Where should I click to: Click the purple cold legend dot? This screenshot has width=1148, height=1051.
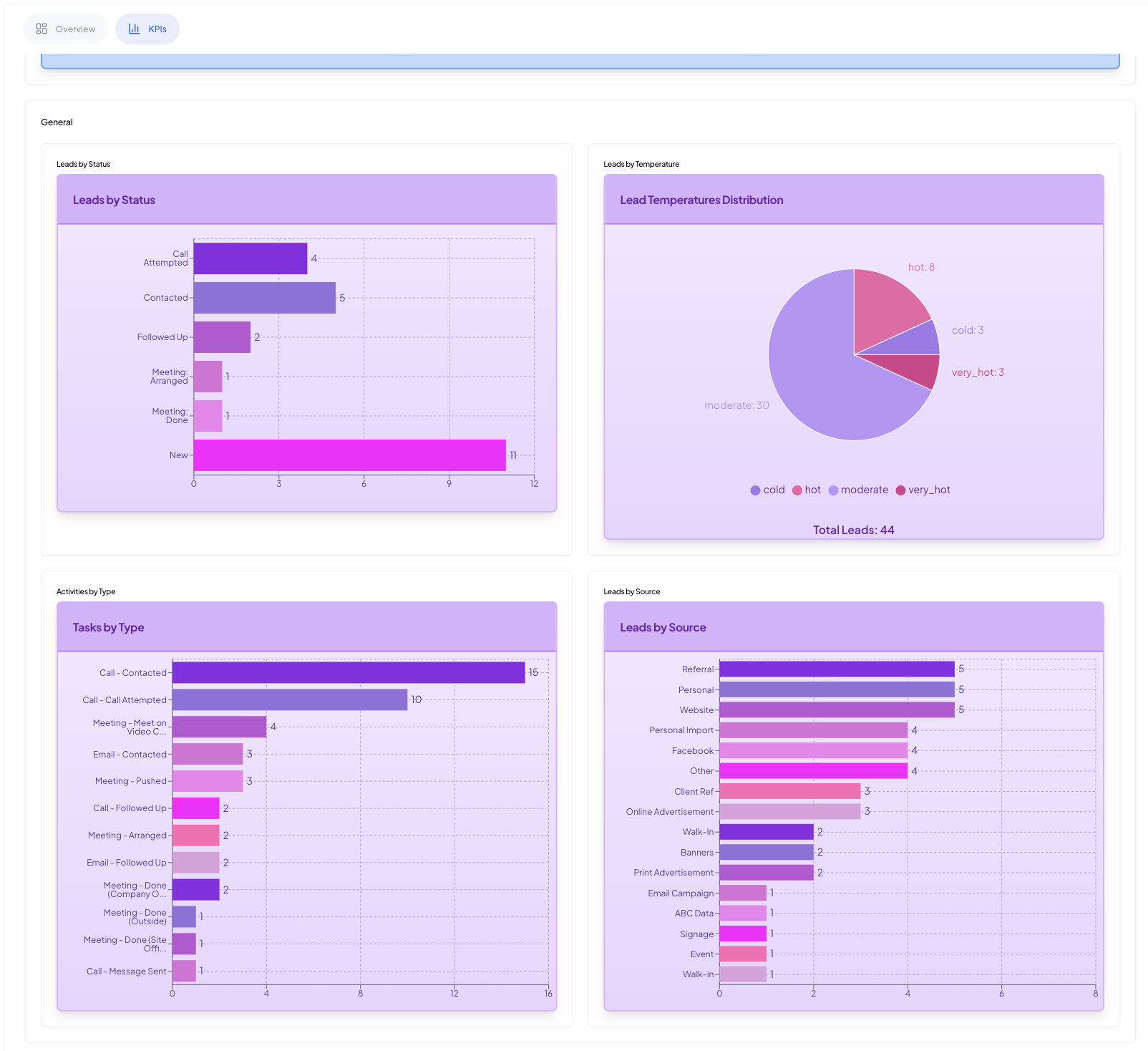(x=754, y=490)
